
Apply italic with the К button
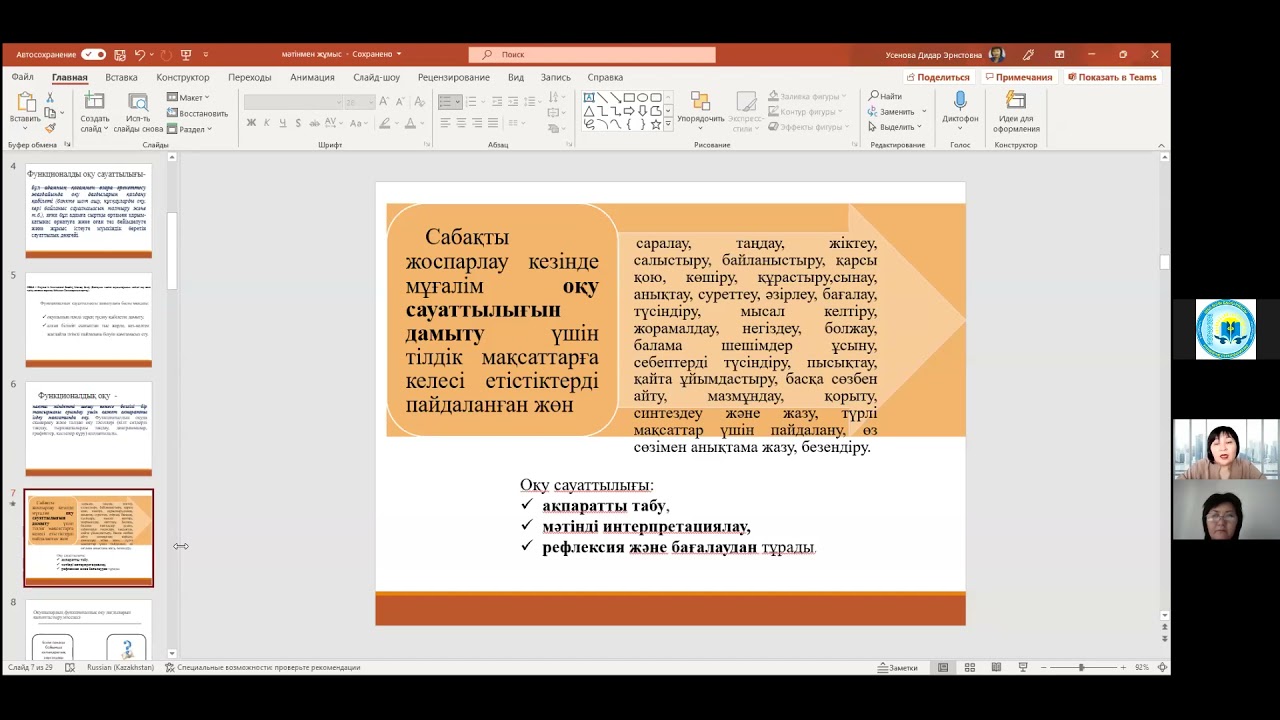pos(267,123)
